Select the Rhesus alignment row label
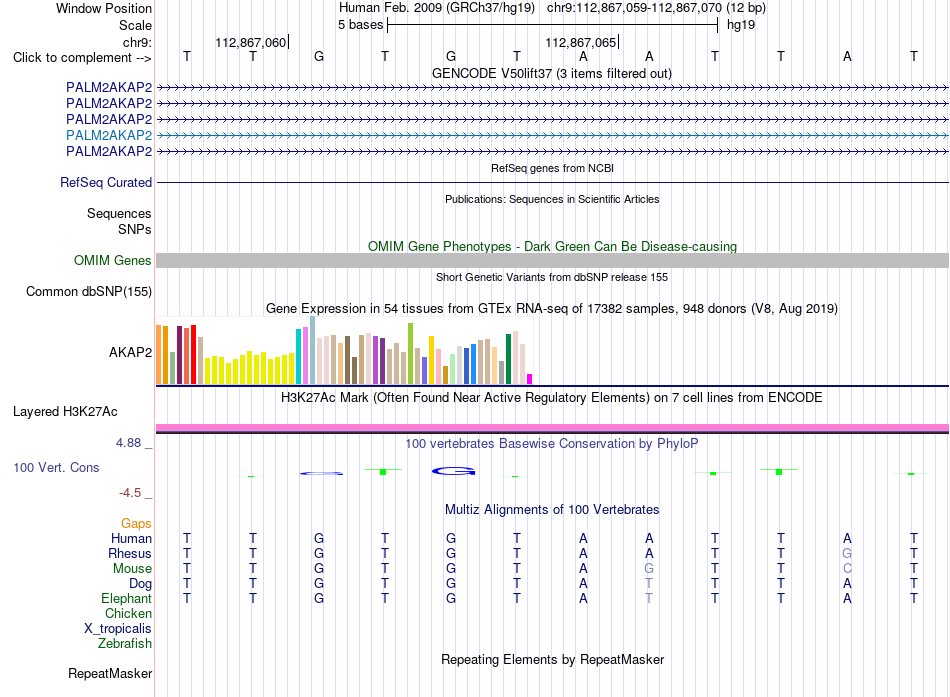 tap(130, 553)
